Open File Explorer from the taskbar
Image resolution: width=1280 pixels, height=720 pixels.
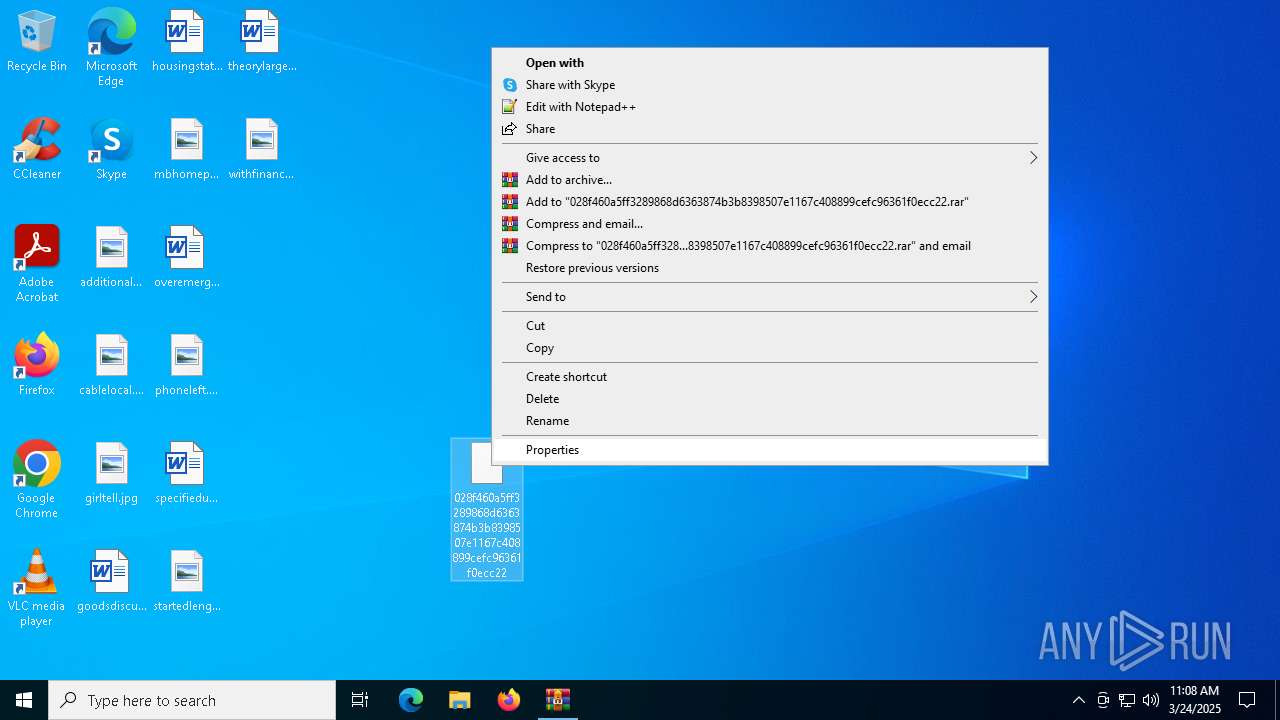pos(460,700)
